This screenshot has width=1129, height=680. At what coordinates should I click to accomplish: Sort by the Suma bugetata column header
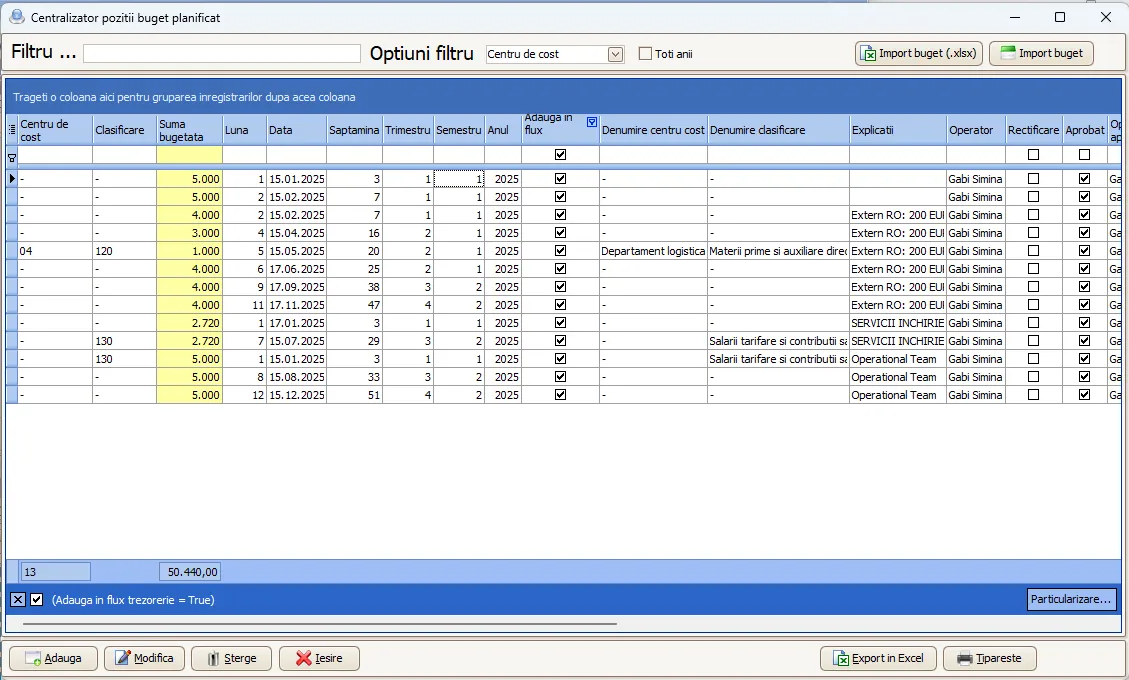(189, 130)
